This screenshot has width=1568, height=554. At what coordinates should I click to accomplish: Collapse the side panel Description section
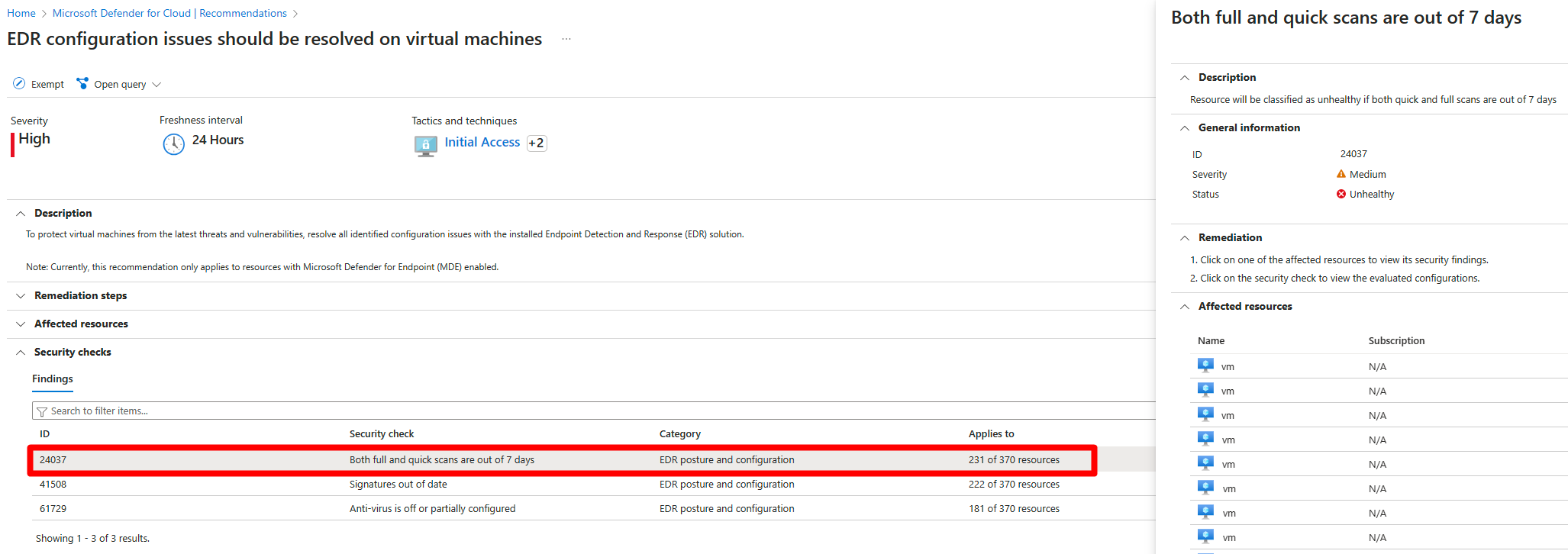point(1185,78)
